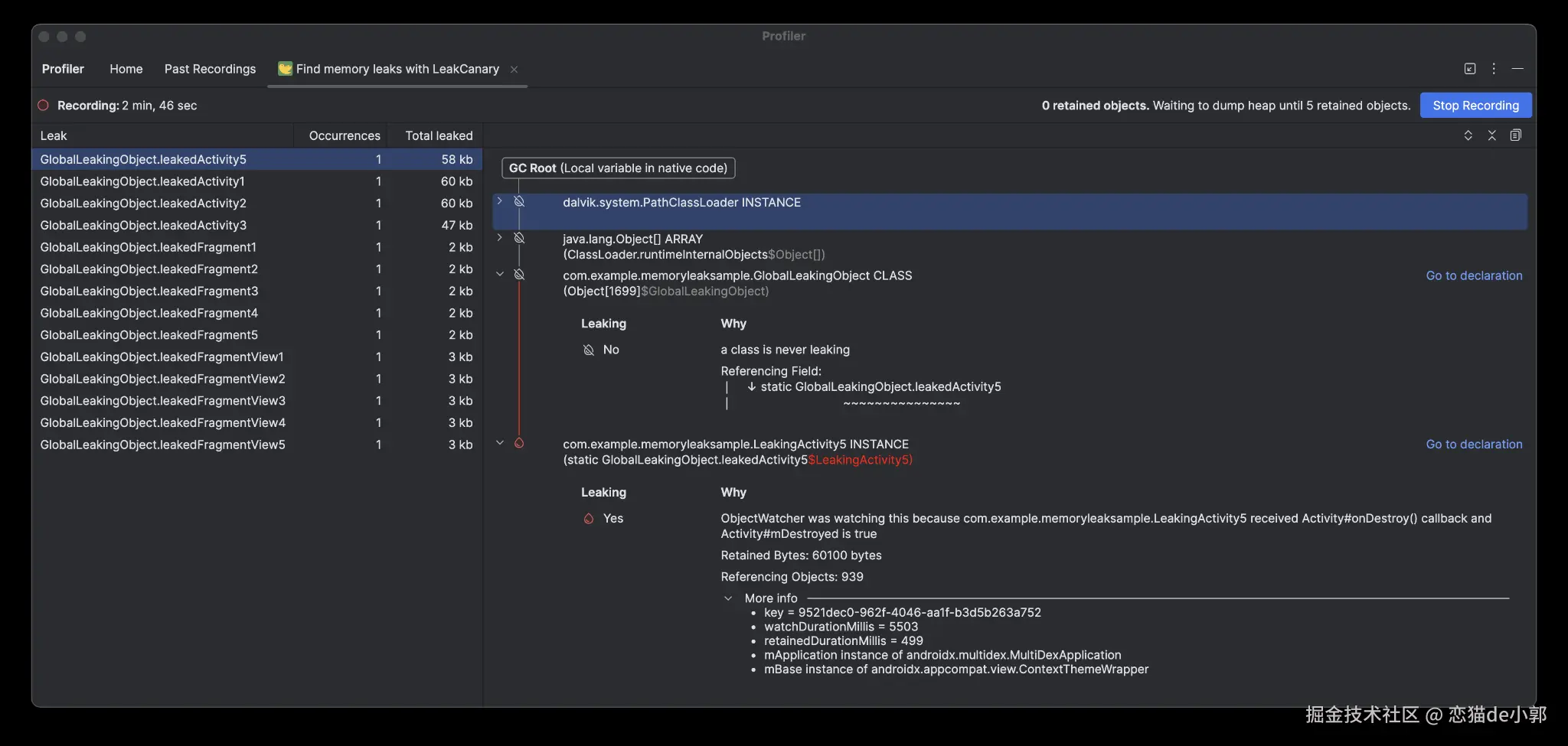Click the 'mApplication instance of androidx.multidex.MultiDexApplication' line

[942, 655]
